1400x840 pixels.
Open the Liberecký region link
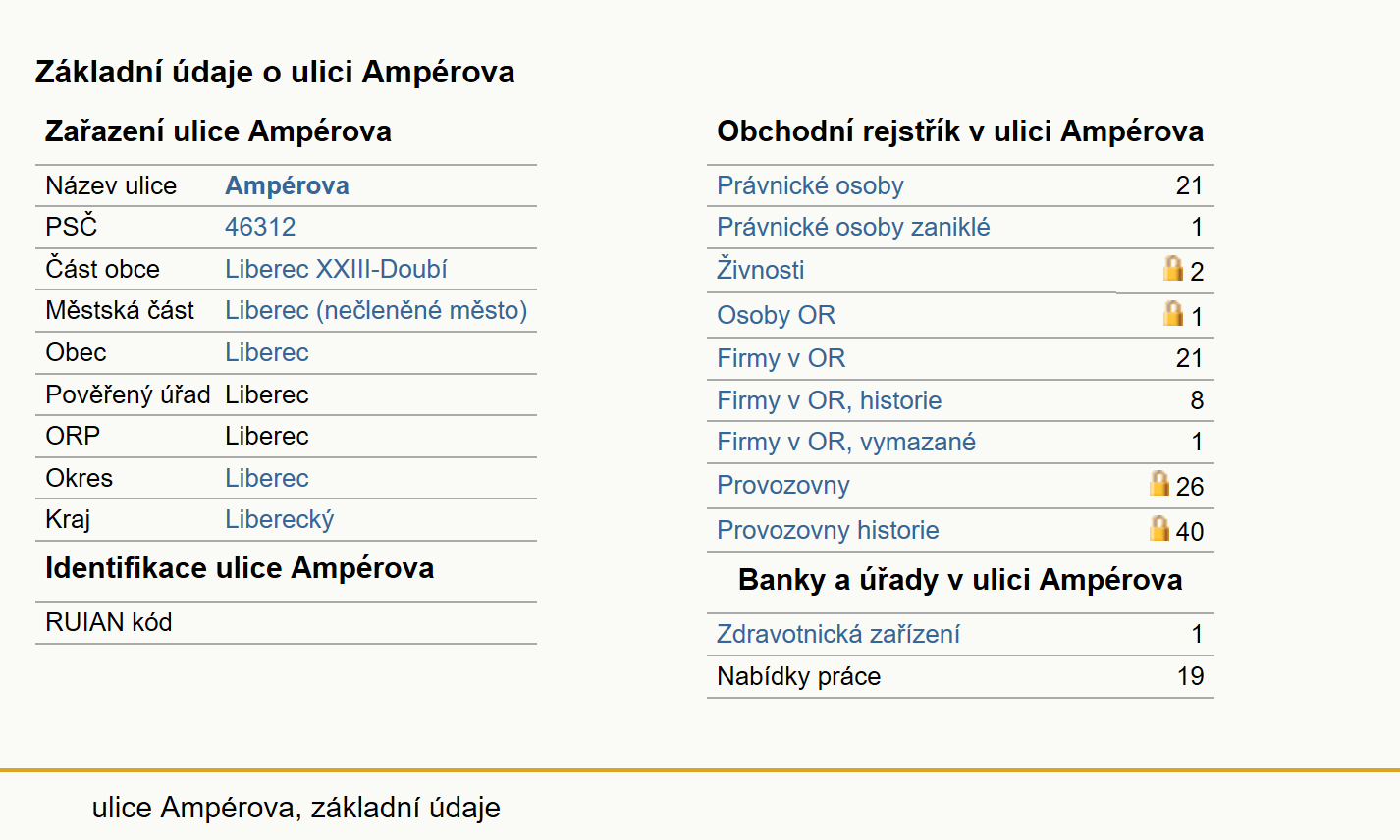click(279, 520)
